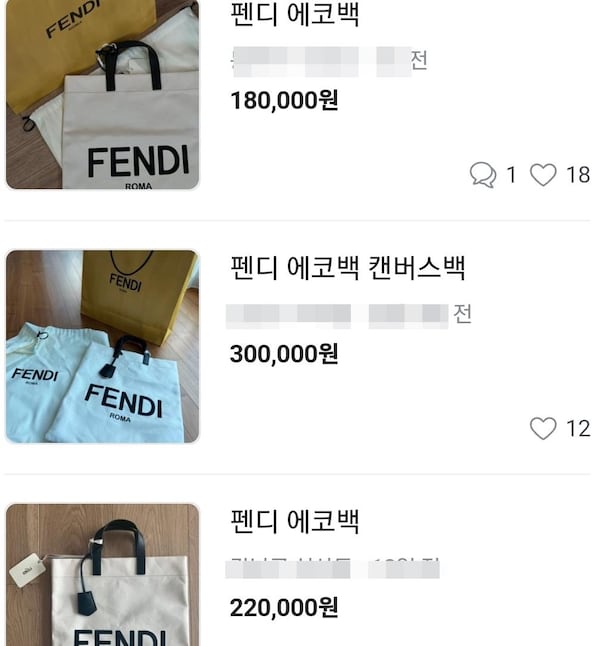Open the 펜디 에코백 title above 220,000원
This screenshot has width=616, height=646.
pyautogui.click(x=295, y=521)
